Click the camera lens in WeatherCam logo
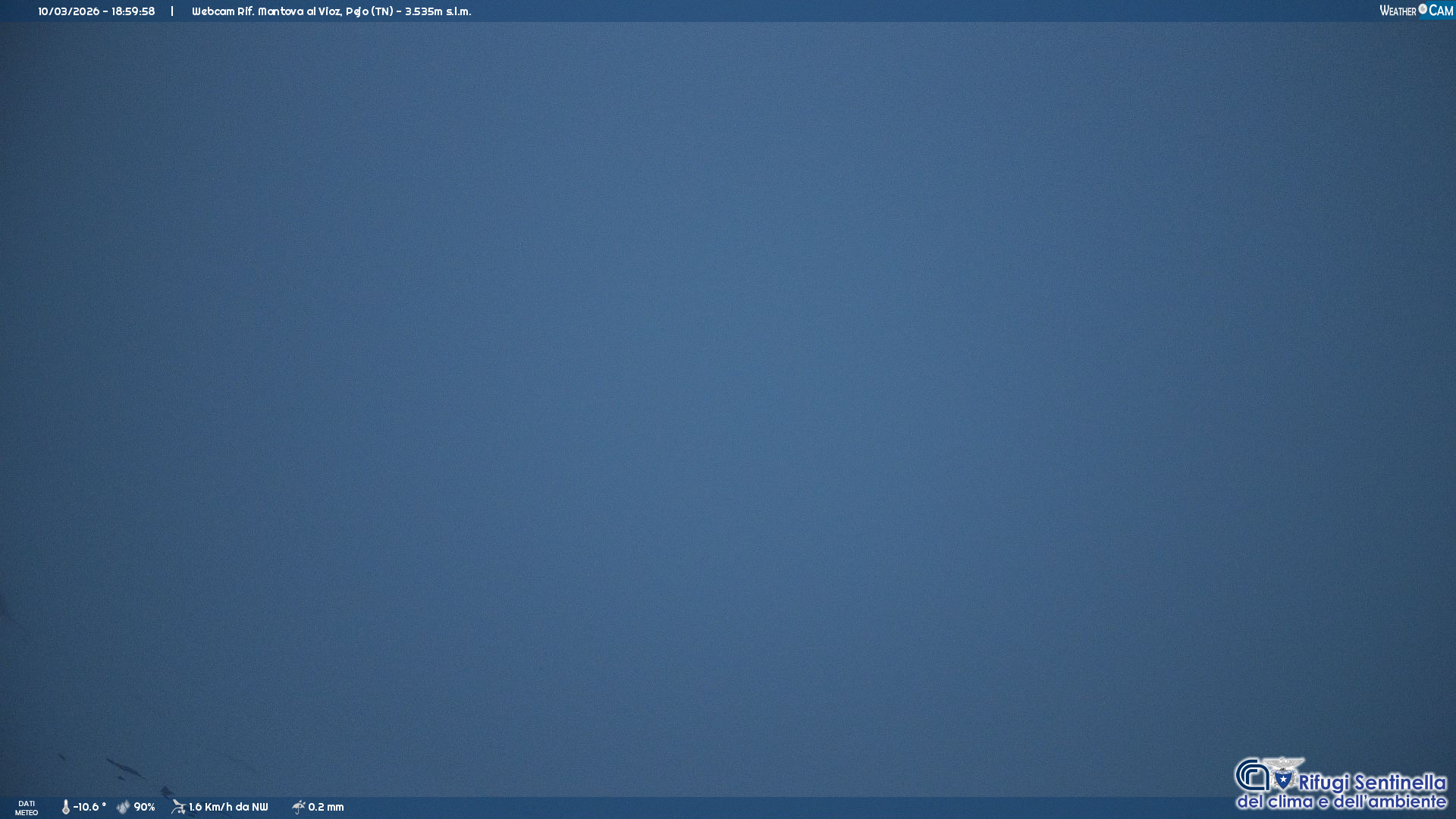 click(x=1423, y=9)
